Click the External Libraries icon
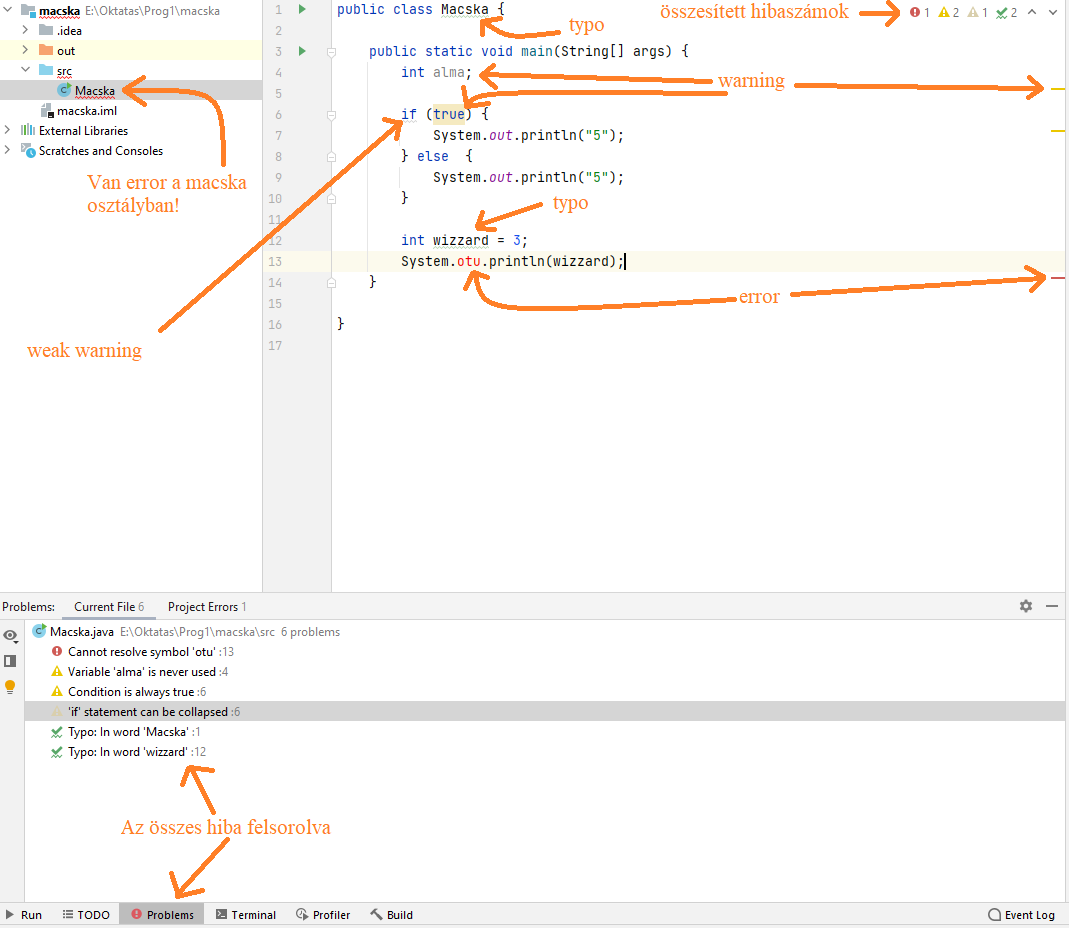The image size is (1069, 928). (28, 130)
